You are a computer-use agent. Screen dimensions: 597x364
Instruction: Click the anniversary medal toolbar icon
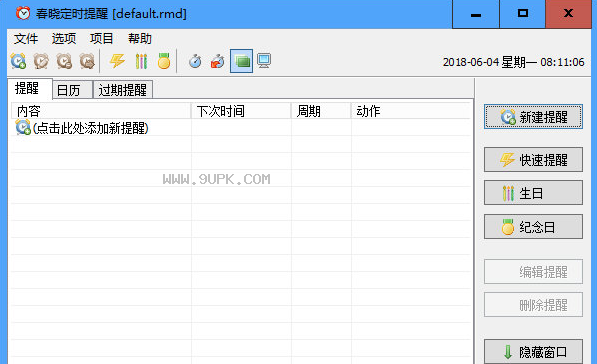click(x=164, y=61)
